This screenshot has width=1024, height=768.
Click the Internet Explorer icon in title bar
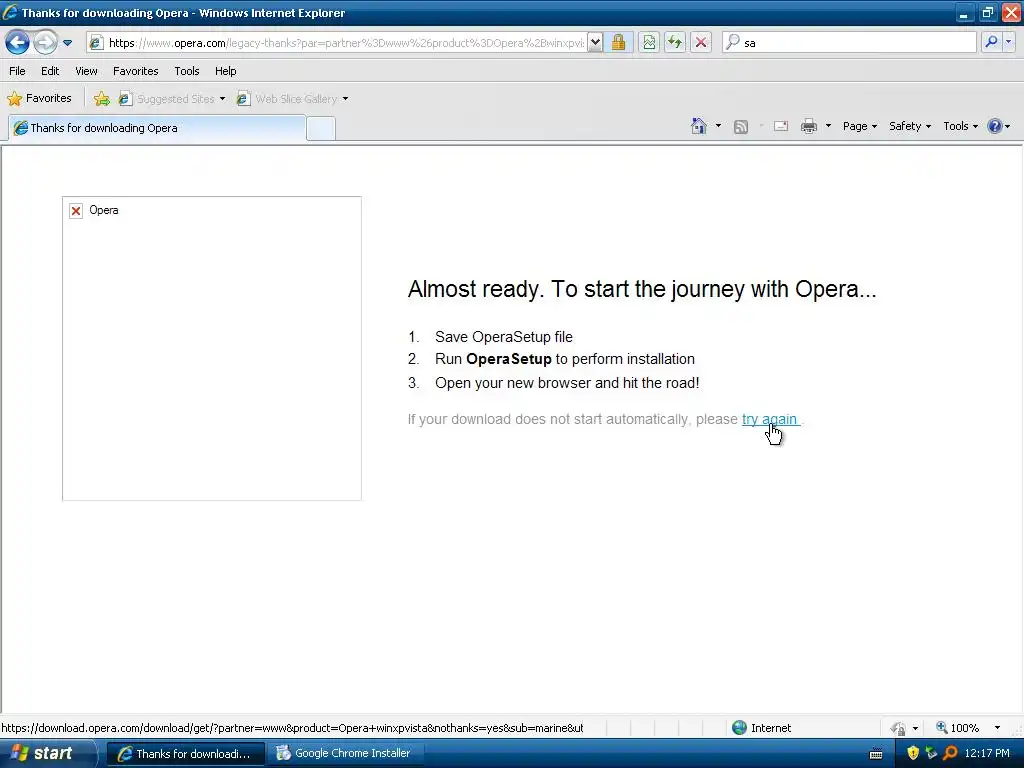pyautogui.click(x=10, y=12)
